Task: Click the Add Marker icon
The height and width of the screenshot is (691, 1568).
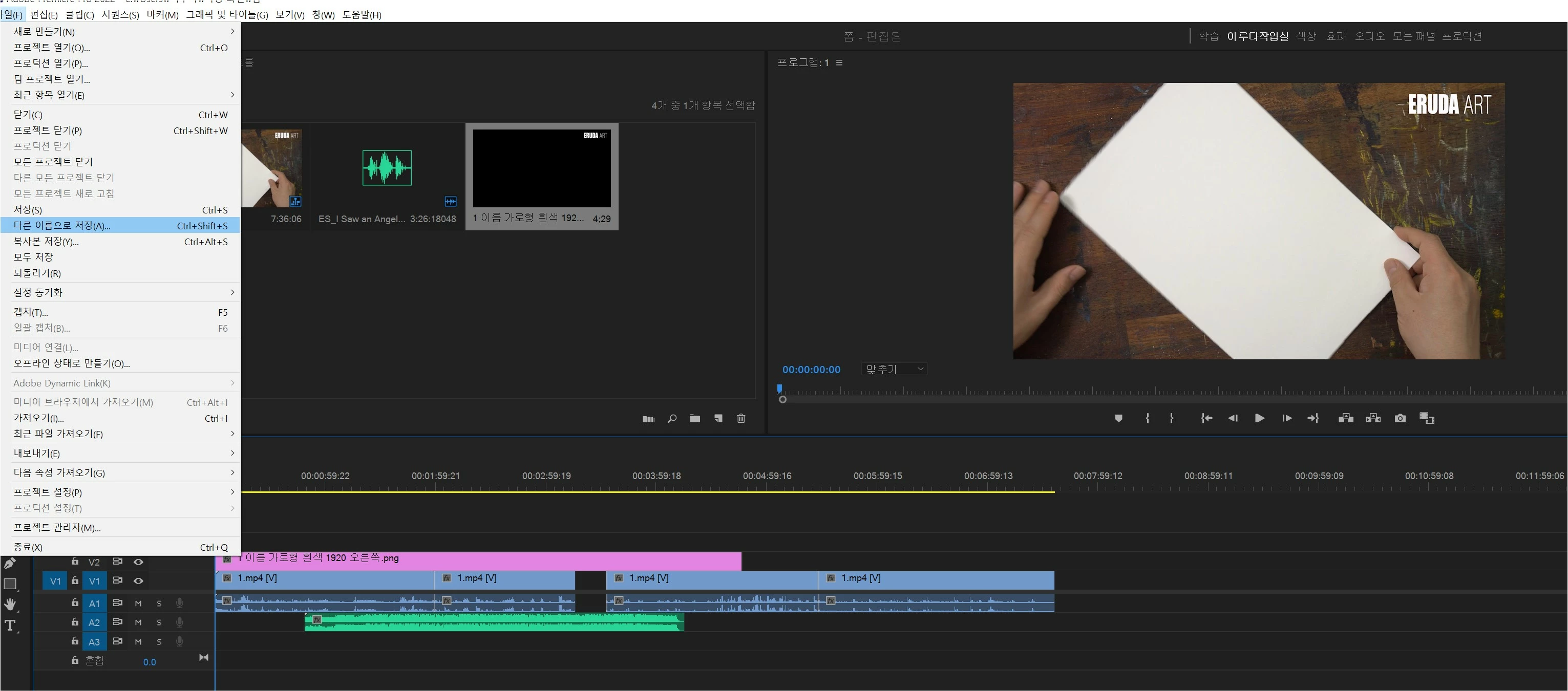Action: [x=1118, y=419]
